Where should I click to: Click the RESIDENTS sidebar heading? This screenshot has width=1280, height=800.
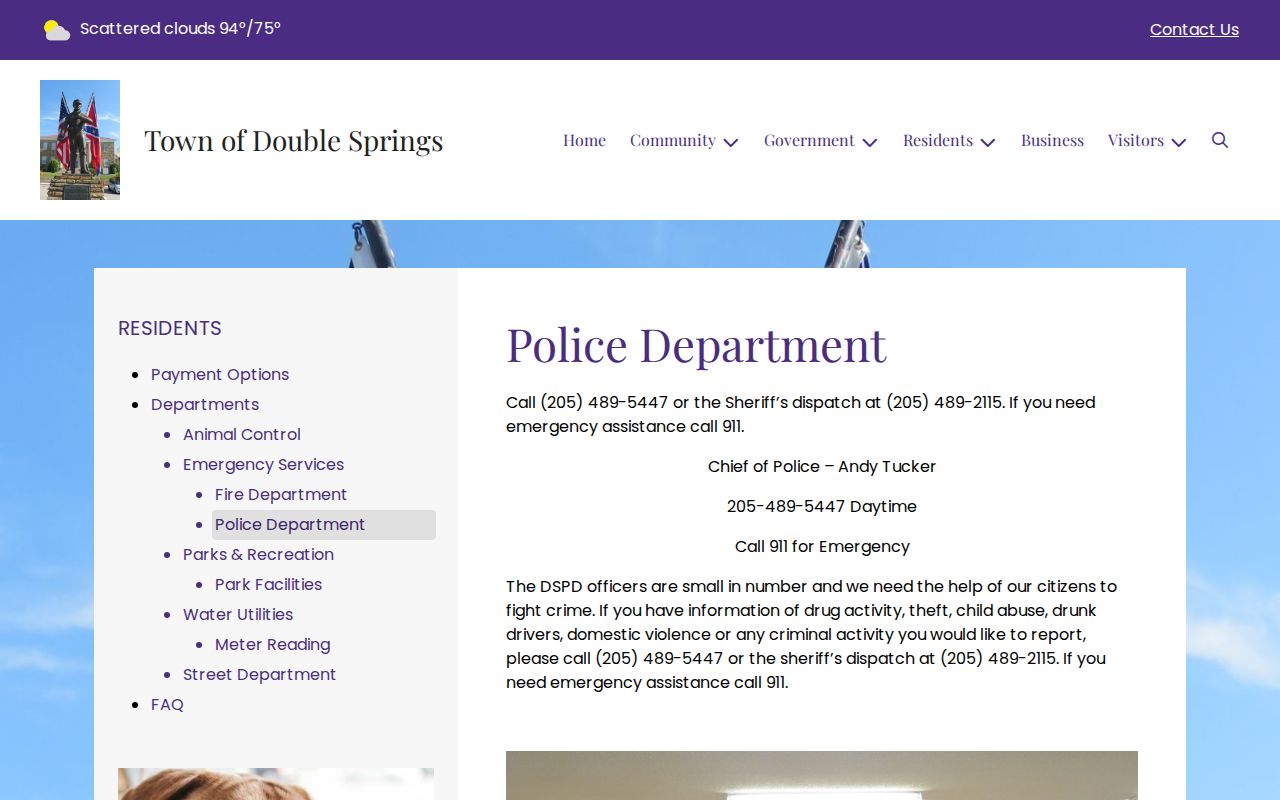[x=170, y=328]
